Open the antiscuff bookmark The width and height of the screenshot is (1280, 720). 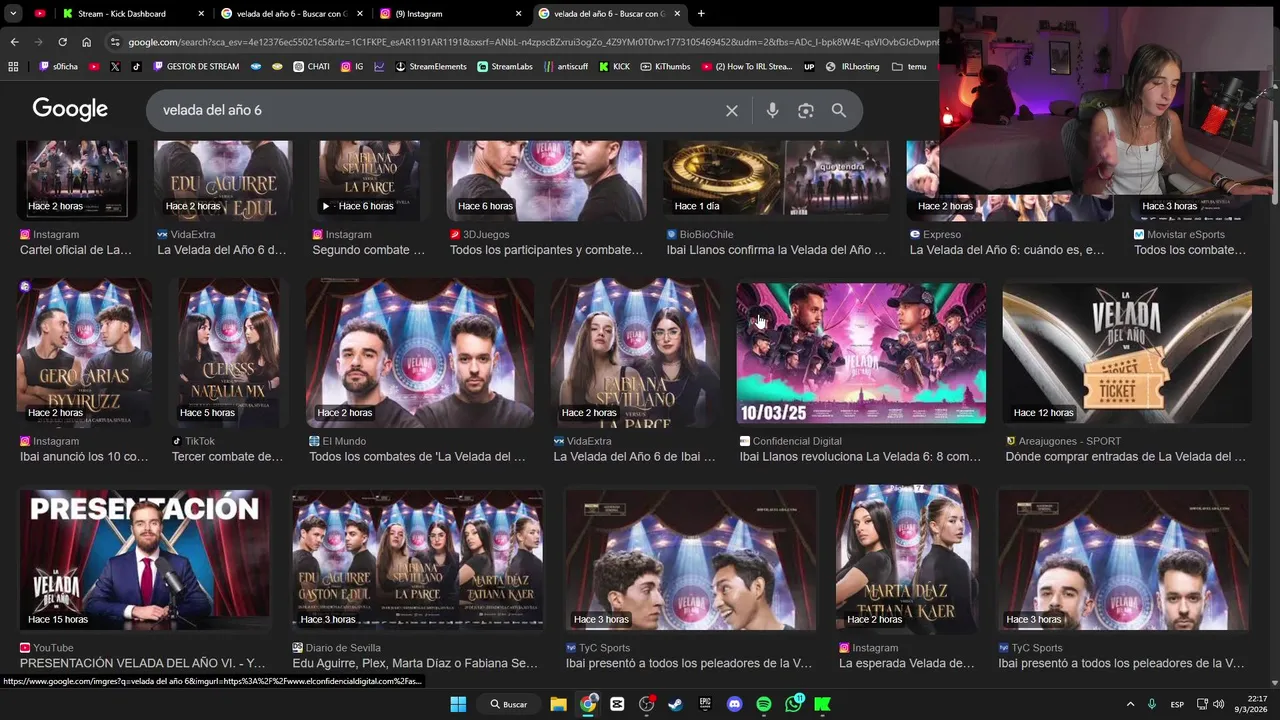[566, 67]
